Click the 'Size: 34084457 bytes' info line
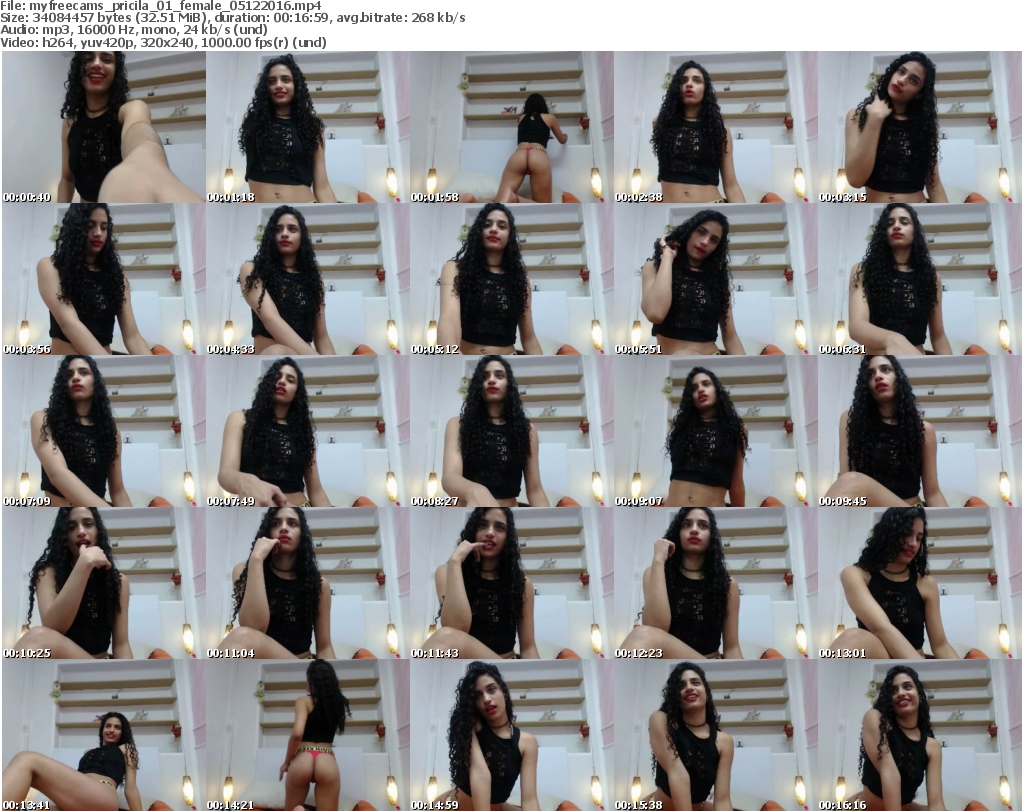 232,18
